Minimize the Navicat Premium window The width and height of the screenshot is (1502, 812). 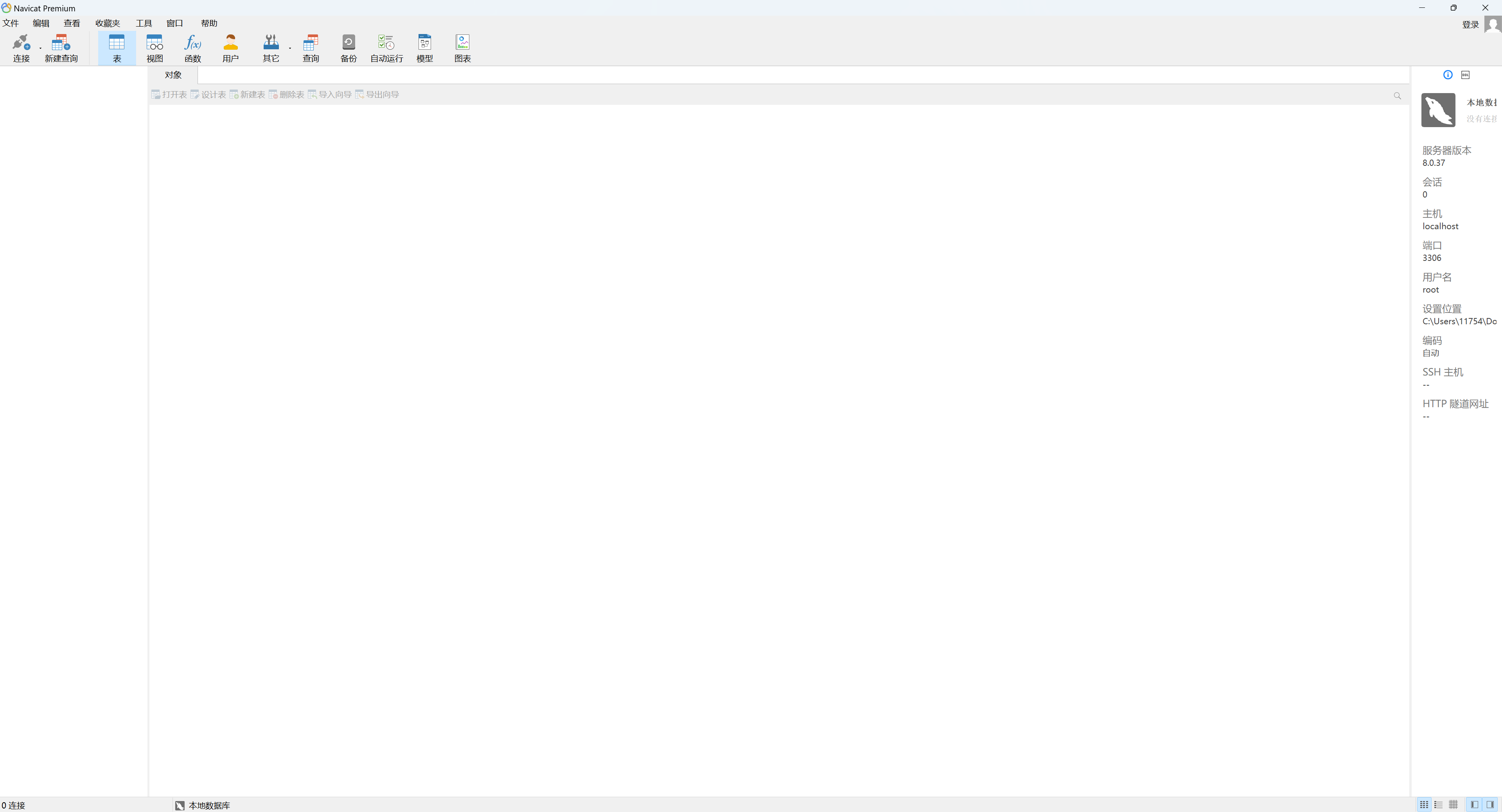click(1421, 7)
